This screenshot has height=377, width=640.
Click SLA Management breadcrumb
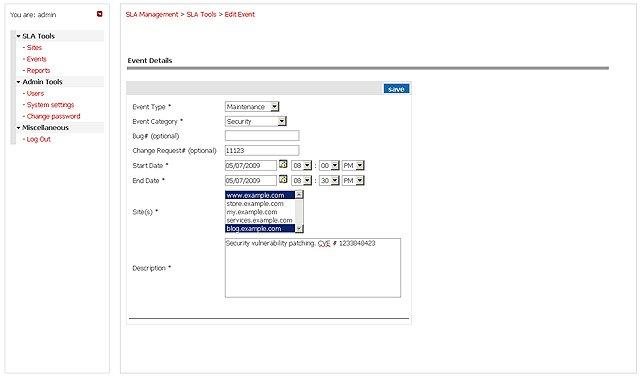click(x=152, y=14)
